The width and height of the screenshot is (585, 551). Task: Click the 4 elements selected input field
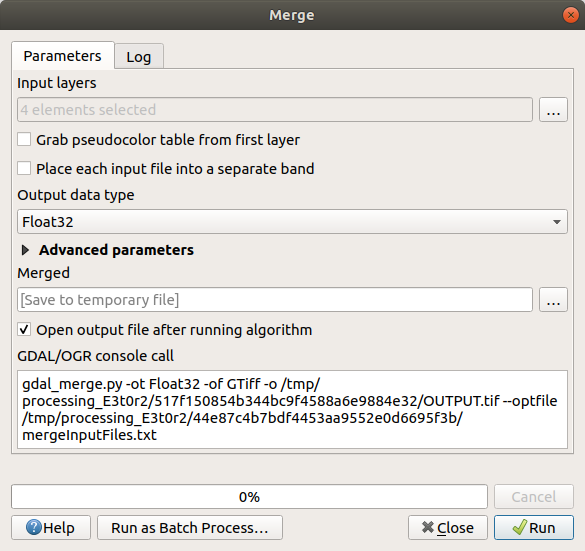275,110
